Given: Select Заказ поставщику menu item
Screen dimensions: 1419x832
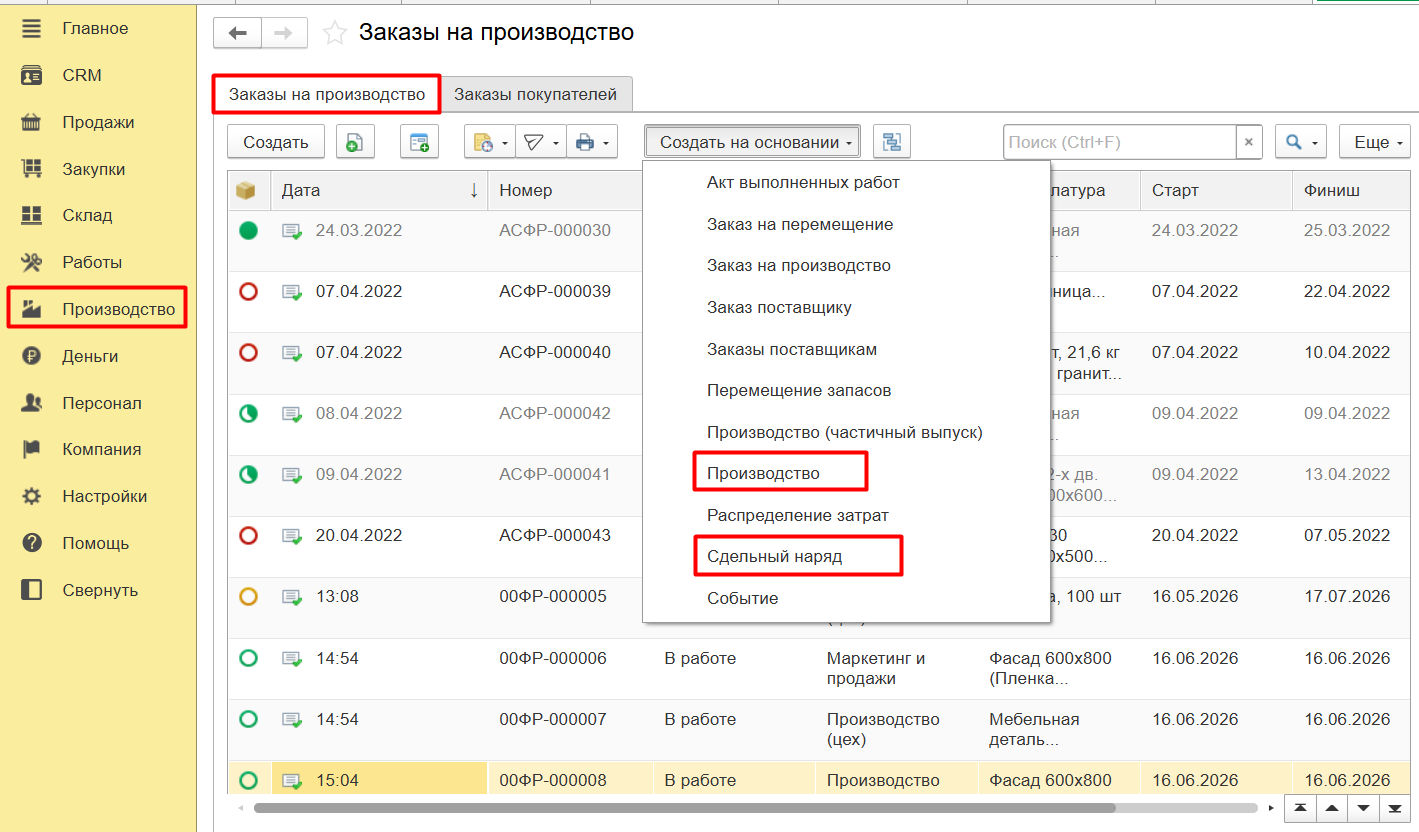Looking at the screenshot, I should (779, 307).
